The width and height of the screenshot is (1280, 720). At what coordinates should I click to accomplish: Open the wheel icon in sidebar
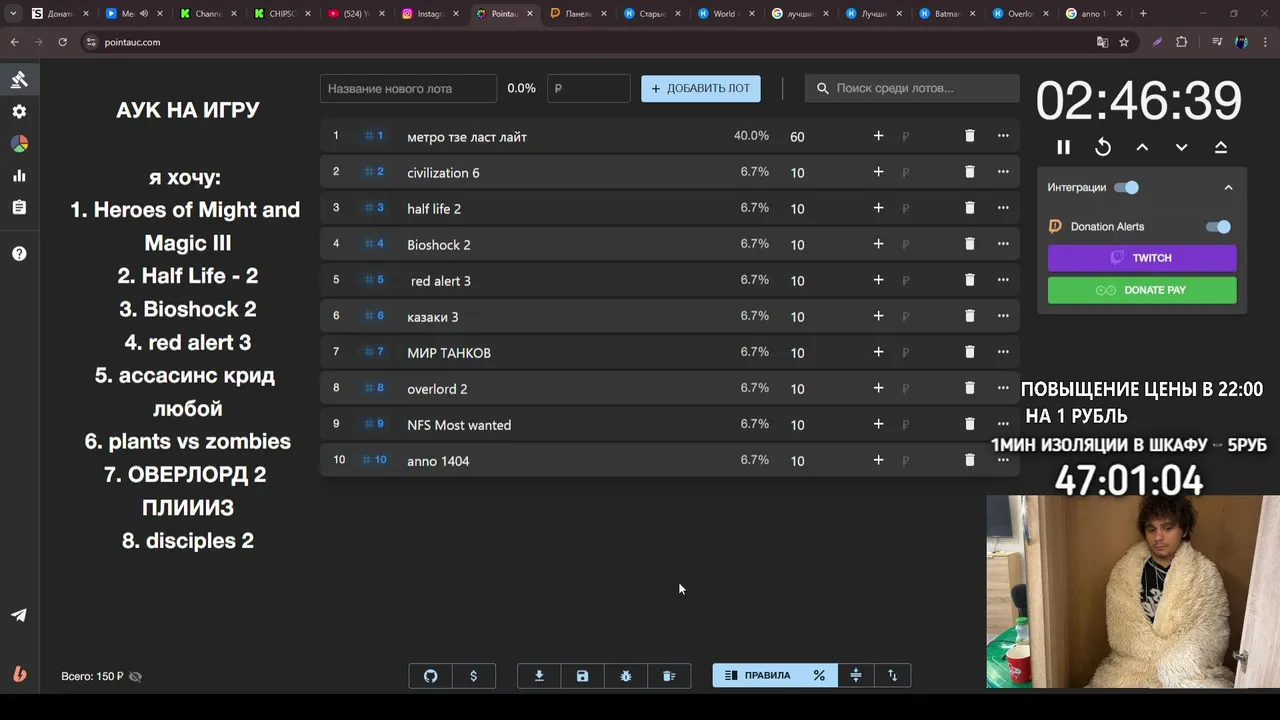coord(19,144)
